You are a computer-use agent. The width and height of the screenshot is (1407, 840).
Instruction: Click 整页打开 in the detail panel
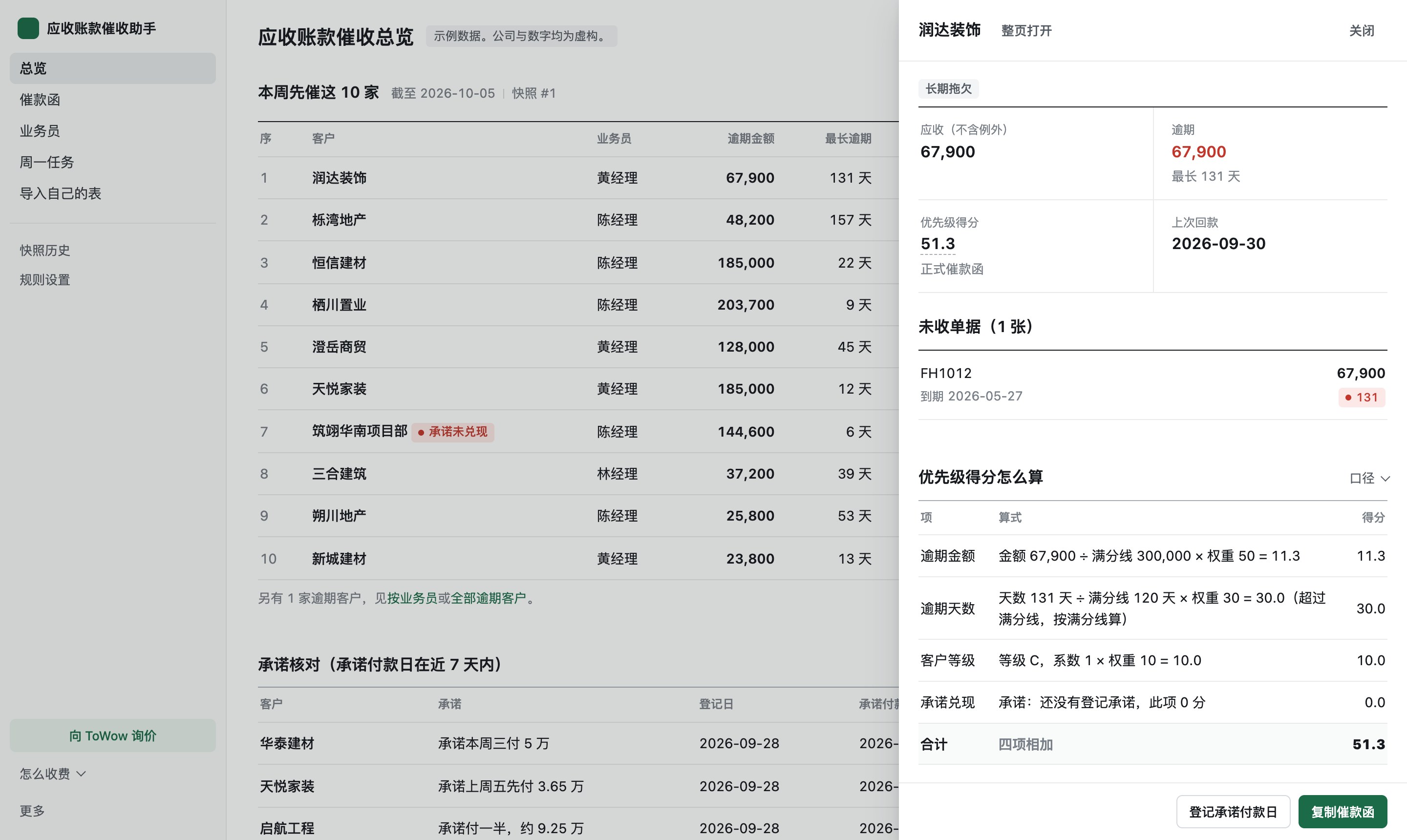pyautogui.click(x=1026, y=31)
